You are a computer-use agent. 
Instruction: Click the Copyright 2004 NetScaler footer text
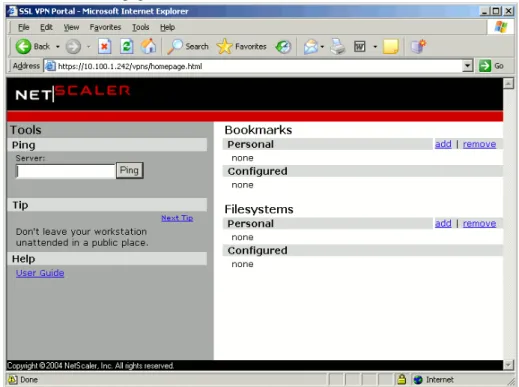[x=90, y=366]
